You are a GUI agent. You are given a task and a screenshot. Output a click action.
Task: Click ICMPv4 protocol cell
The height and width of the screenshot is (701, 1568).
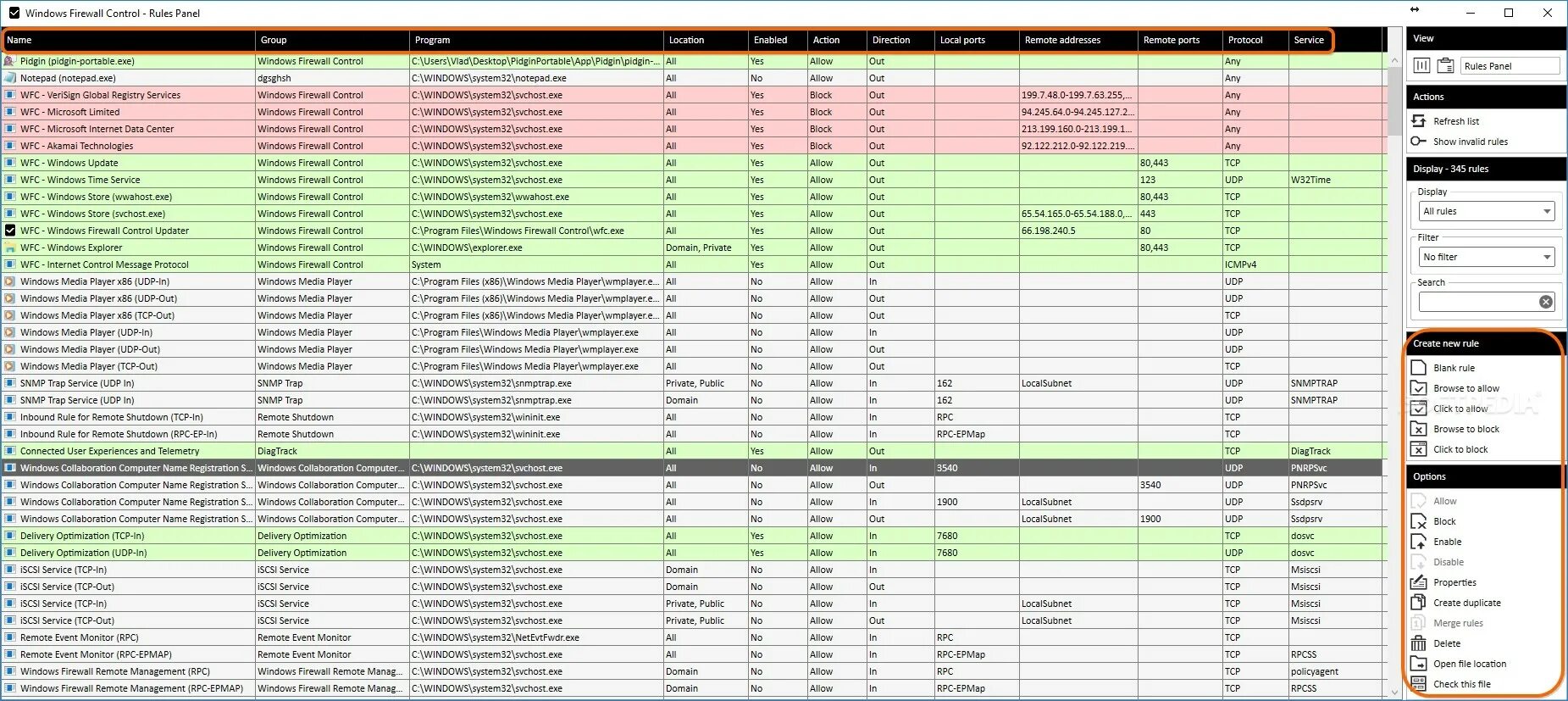coord(1255,264)
